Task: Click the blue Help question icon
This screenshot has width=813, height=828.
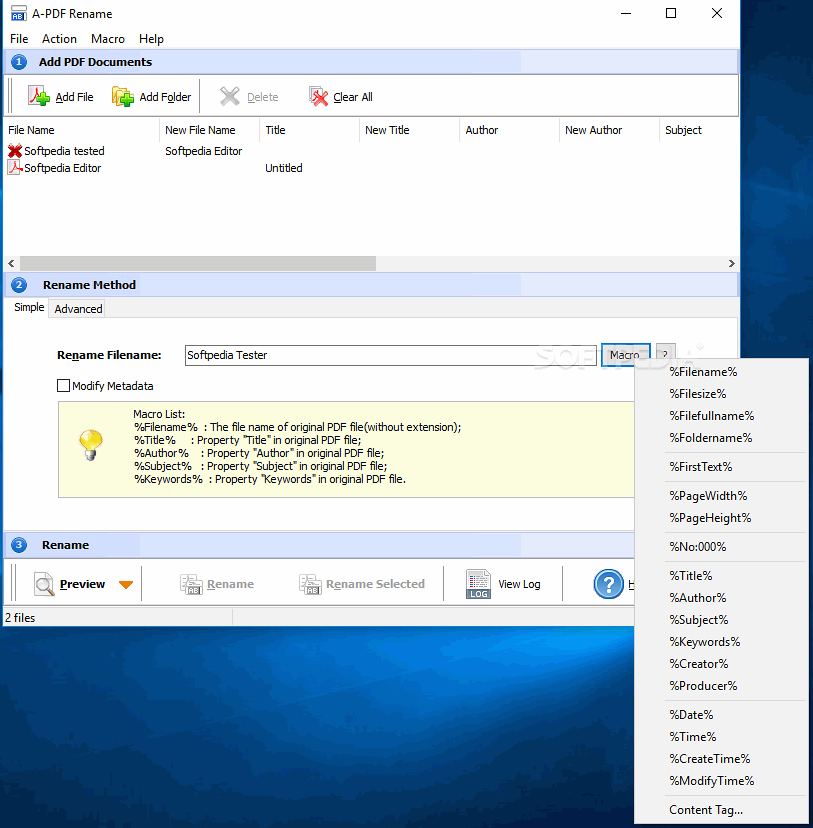Action: 609,584
